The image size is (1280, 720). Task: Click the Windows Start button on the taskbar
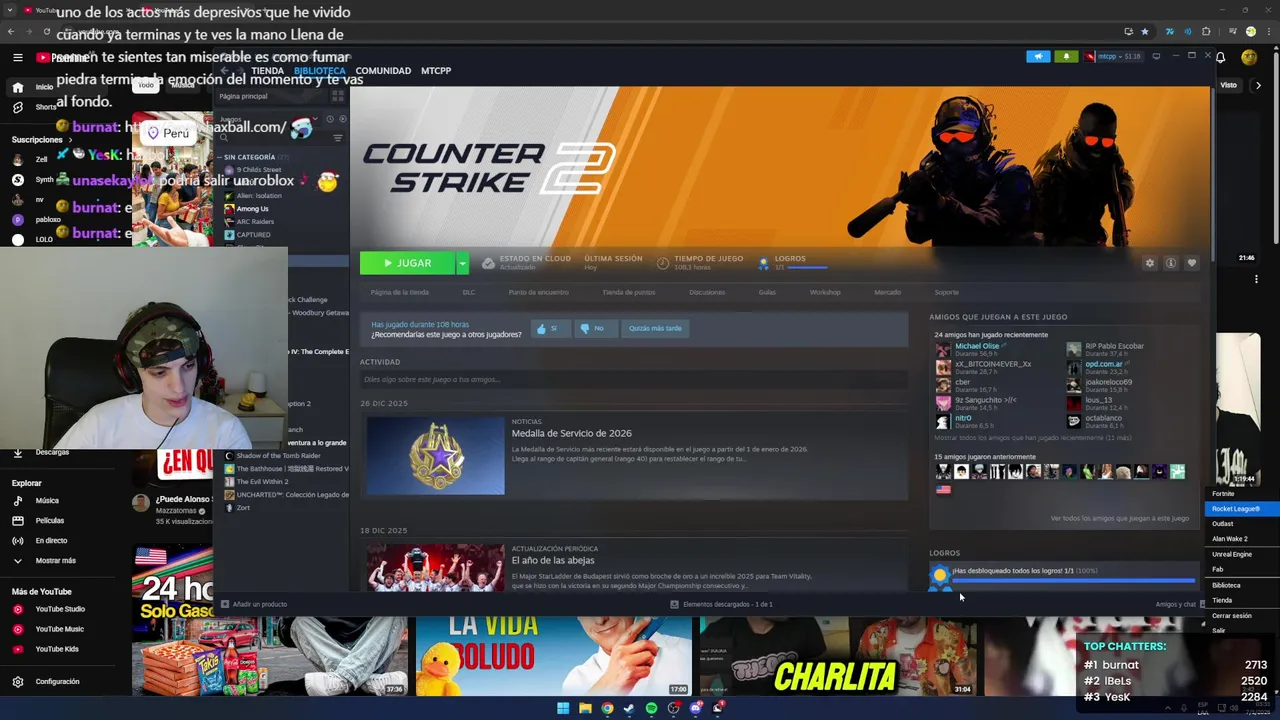point(563,709)
